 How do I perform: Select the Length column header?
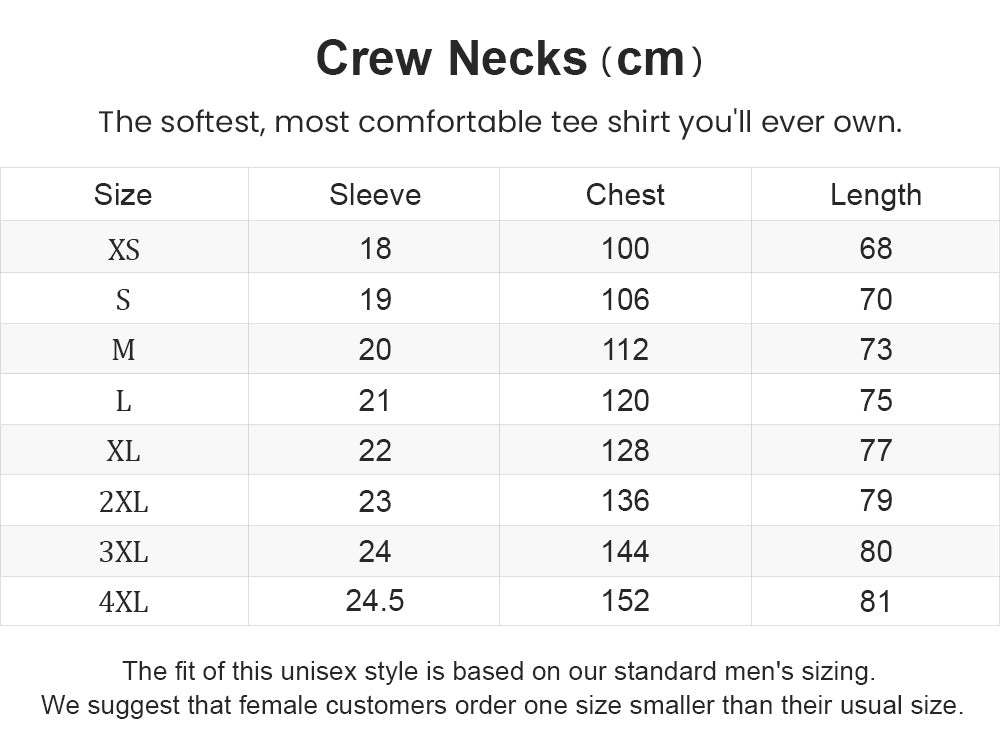876,195
